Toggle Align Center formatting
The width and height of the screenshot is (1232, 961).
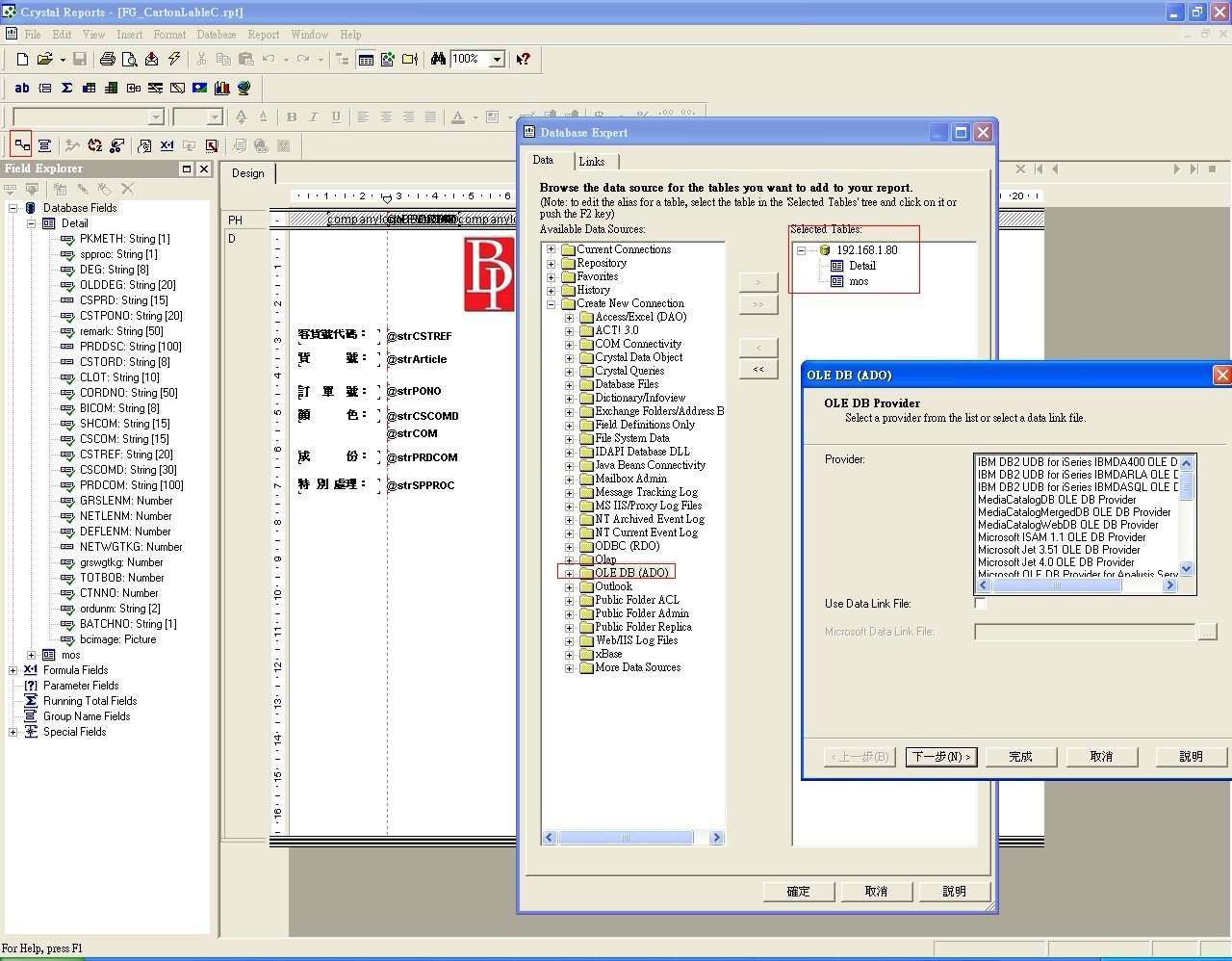pyautogui.click(x=386, y=117)
